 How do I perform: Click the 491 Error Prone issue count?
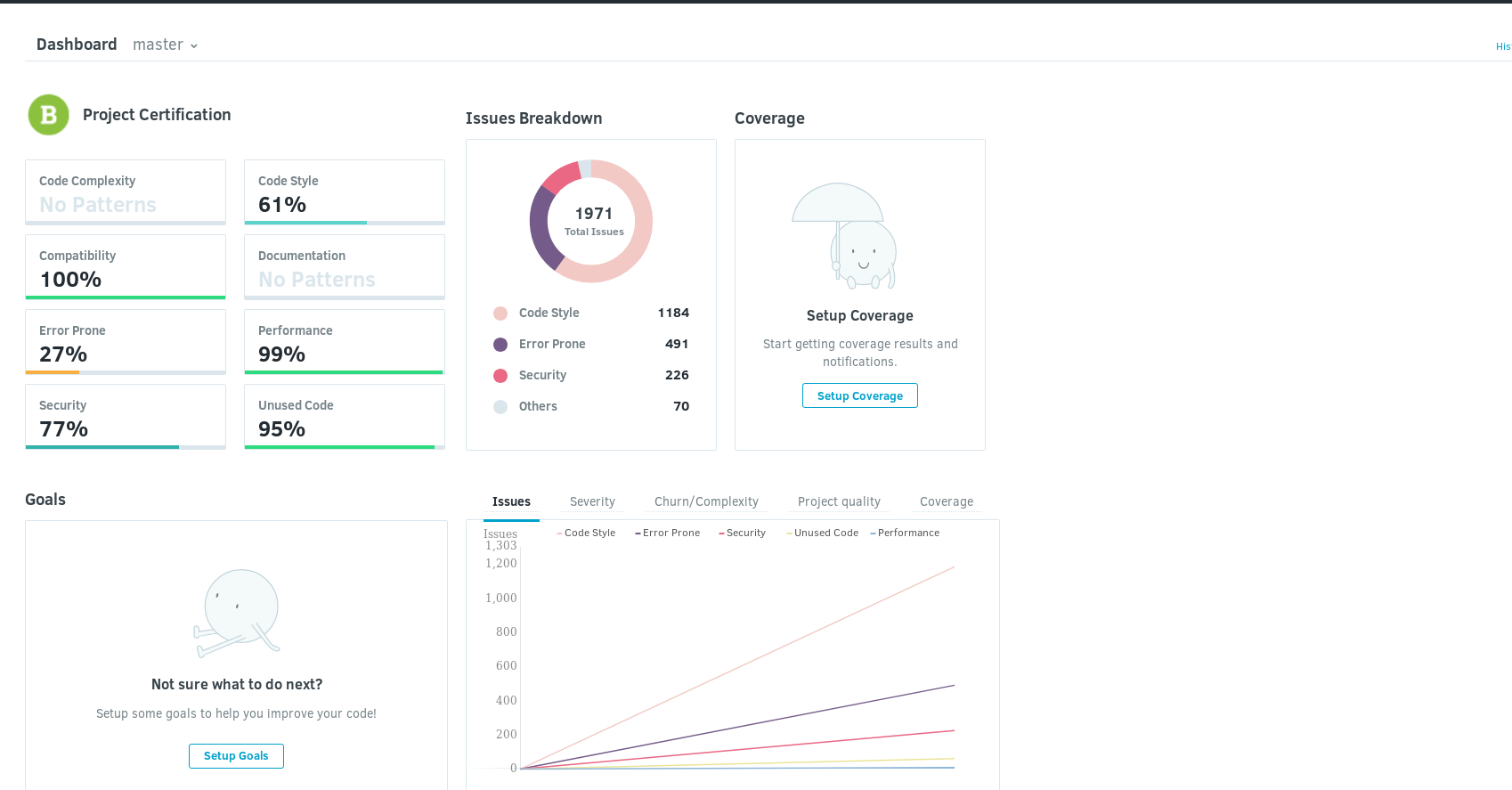[x=677, y=344]
